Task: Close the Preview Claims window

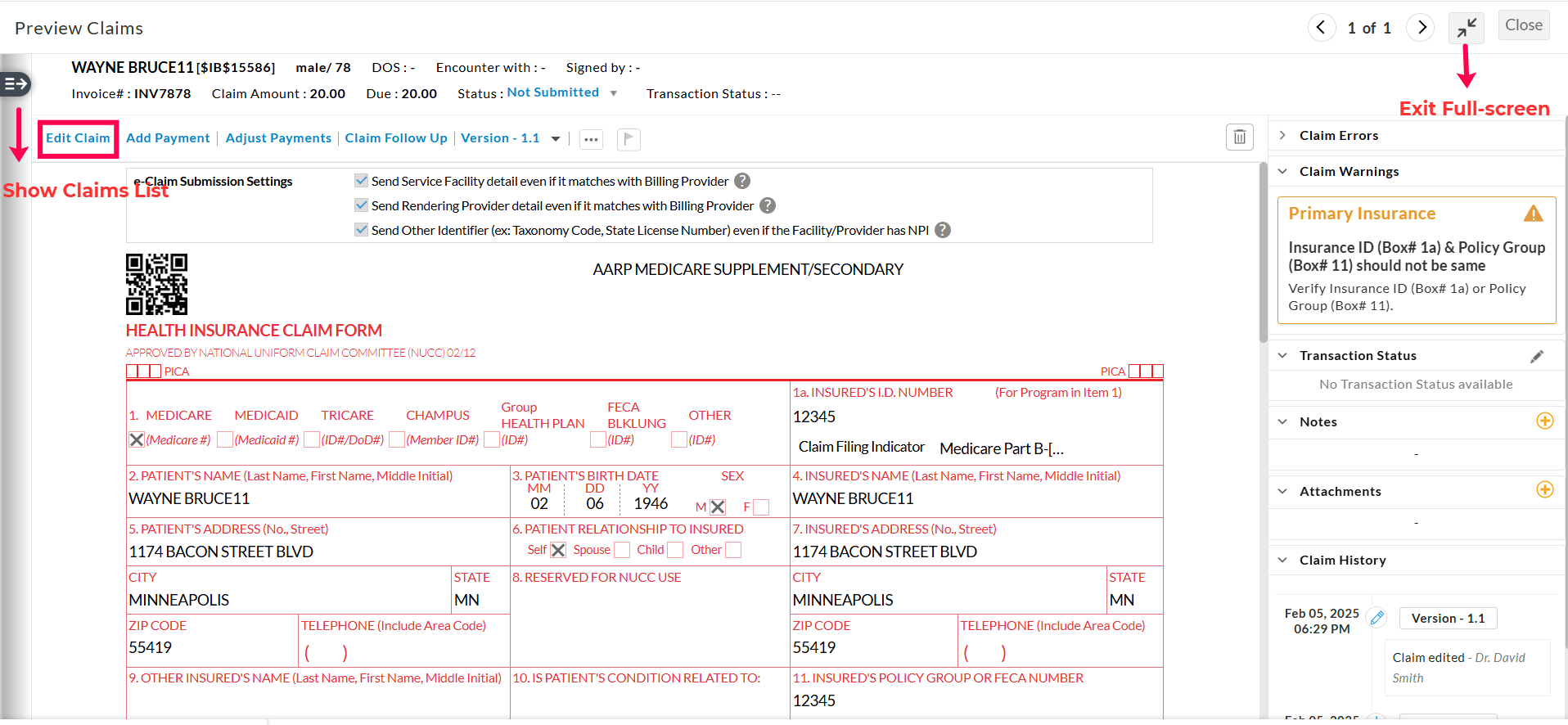Action: pyautogui.click(x=1523, y=25)
